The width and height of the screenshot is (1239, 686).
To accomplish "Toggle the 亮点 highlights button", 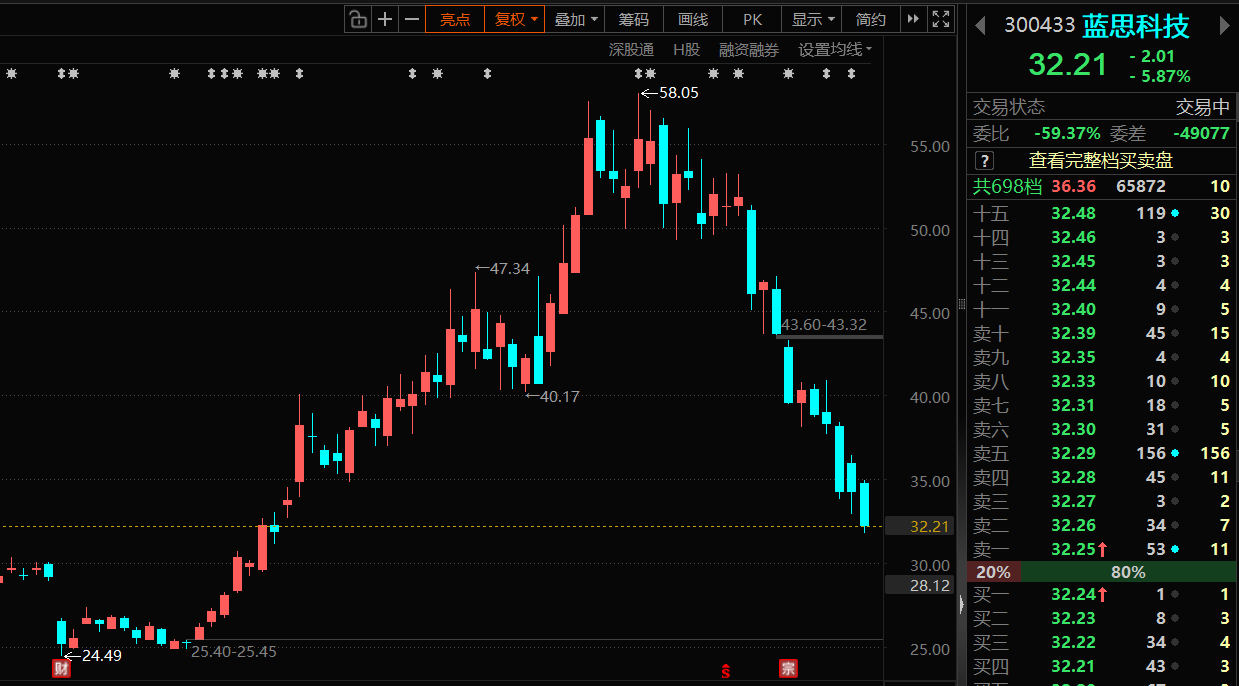I will click(x=455, y=19).
